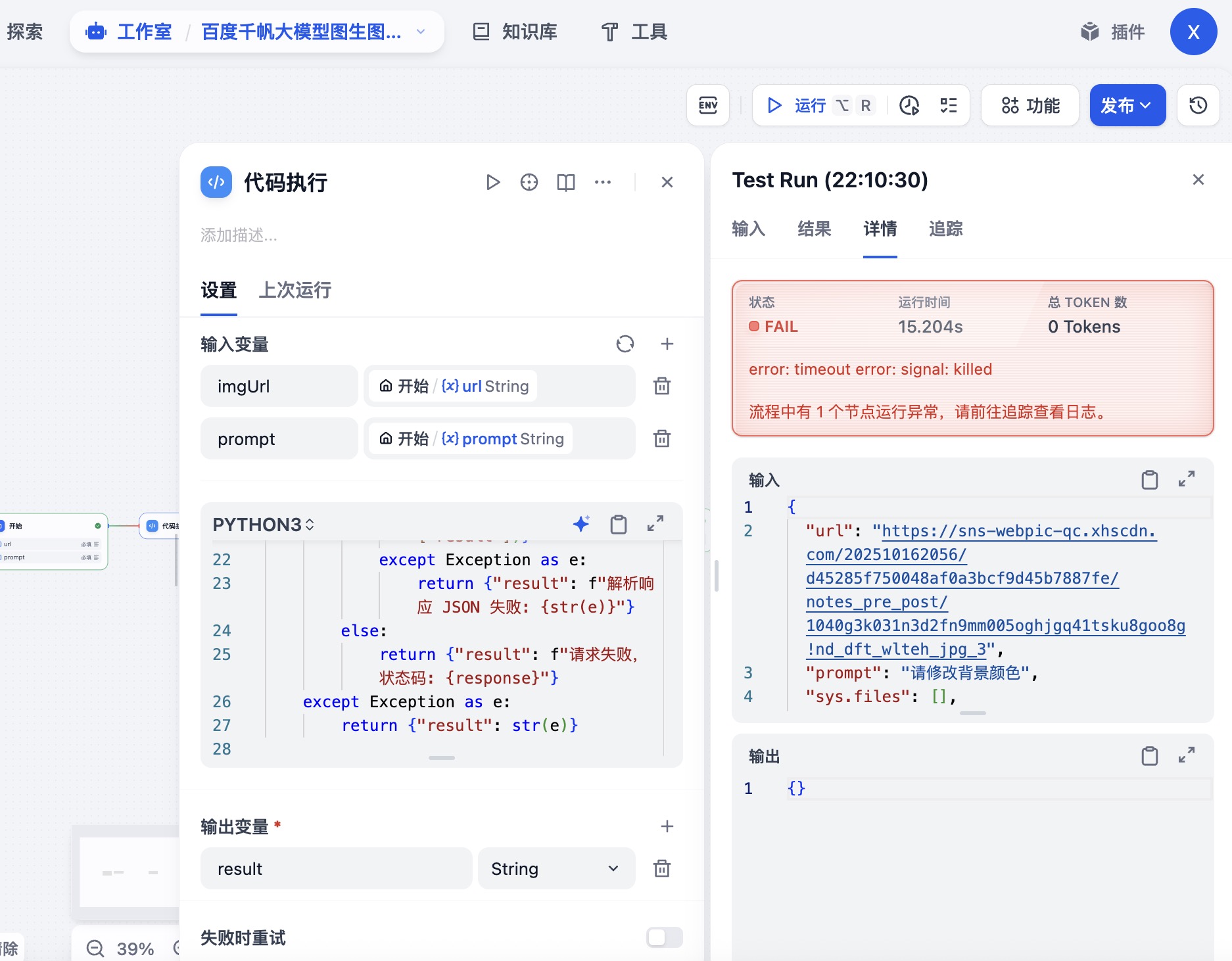Switch to the Last Run tab
Screen dimensions: 1232x961
(295, 290)
